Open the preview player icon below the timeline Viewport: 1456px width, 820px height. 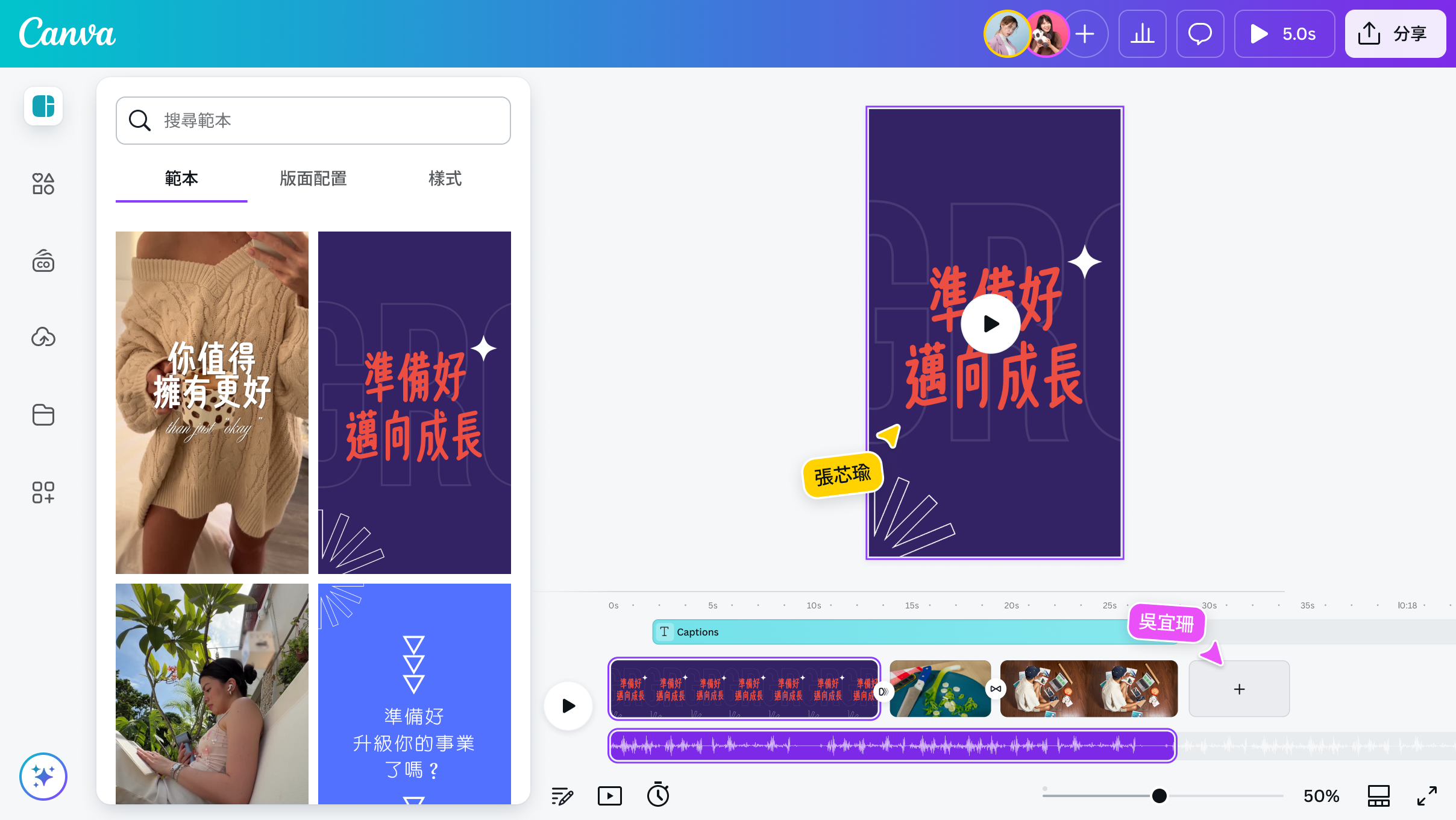tap(610, 796)
